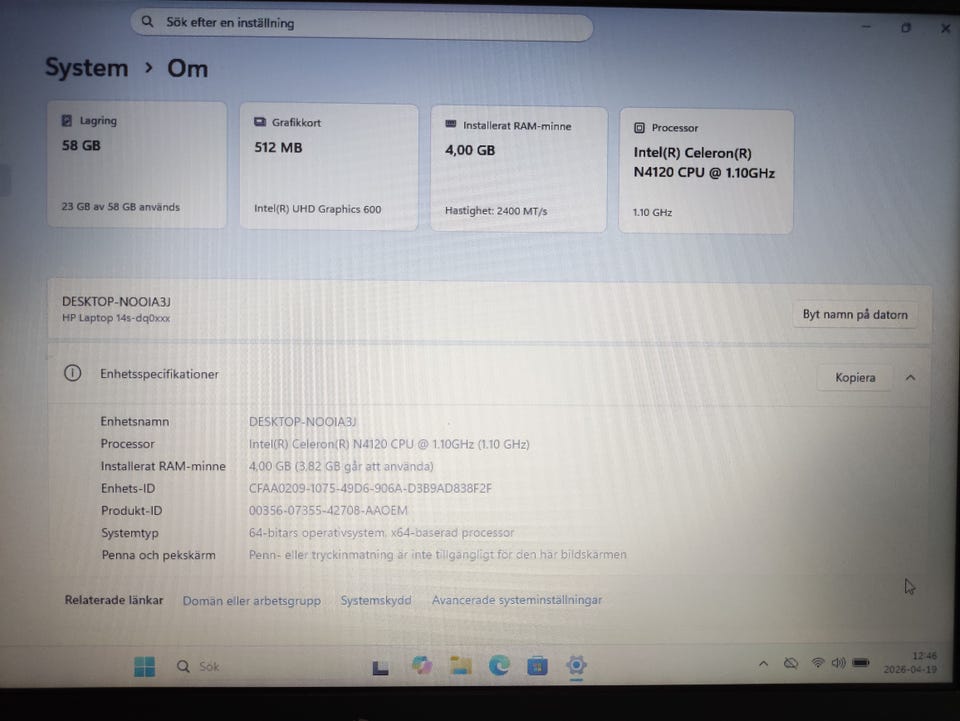960x721 pixels.
Task: Click the RAM-minne memory chip icon
Action: point(451,124)
